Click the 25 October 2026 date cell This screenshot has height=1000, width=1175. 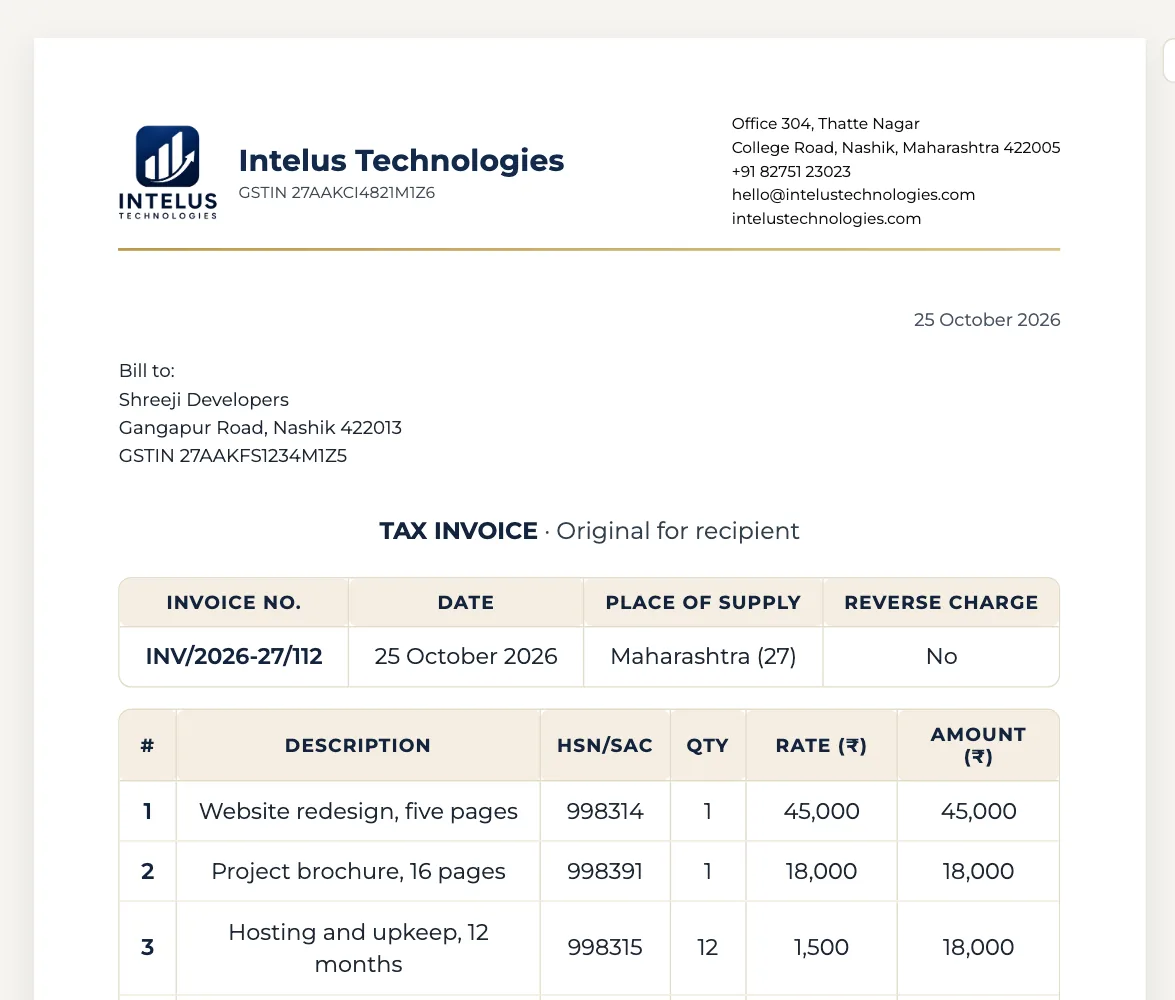tap(466, 657)
